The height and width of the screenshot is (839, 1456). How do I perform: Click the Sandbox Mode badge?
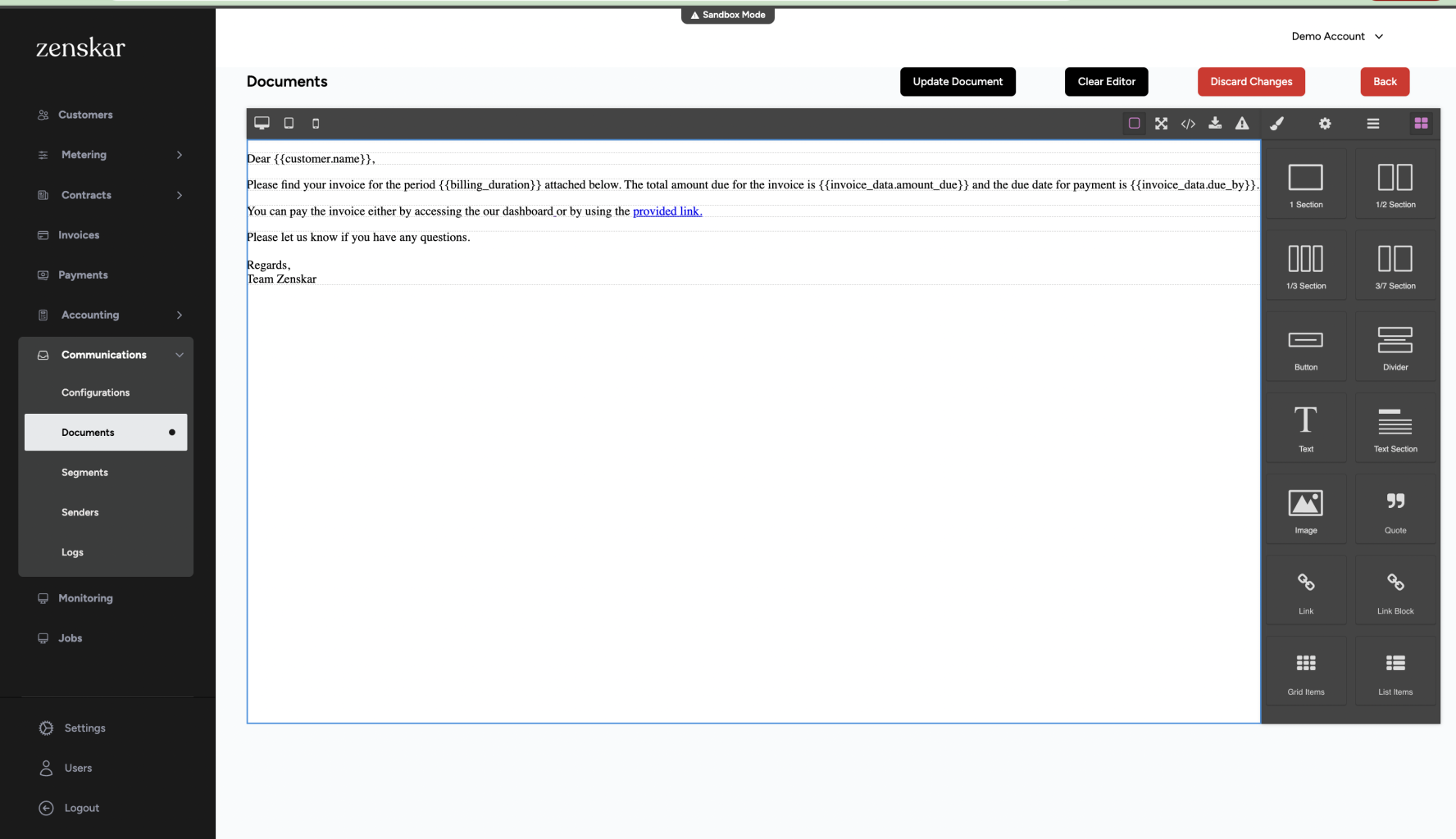pos(728,15)
